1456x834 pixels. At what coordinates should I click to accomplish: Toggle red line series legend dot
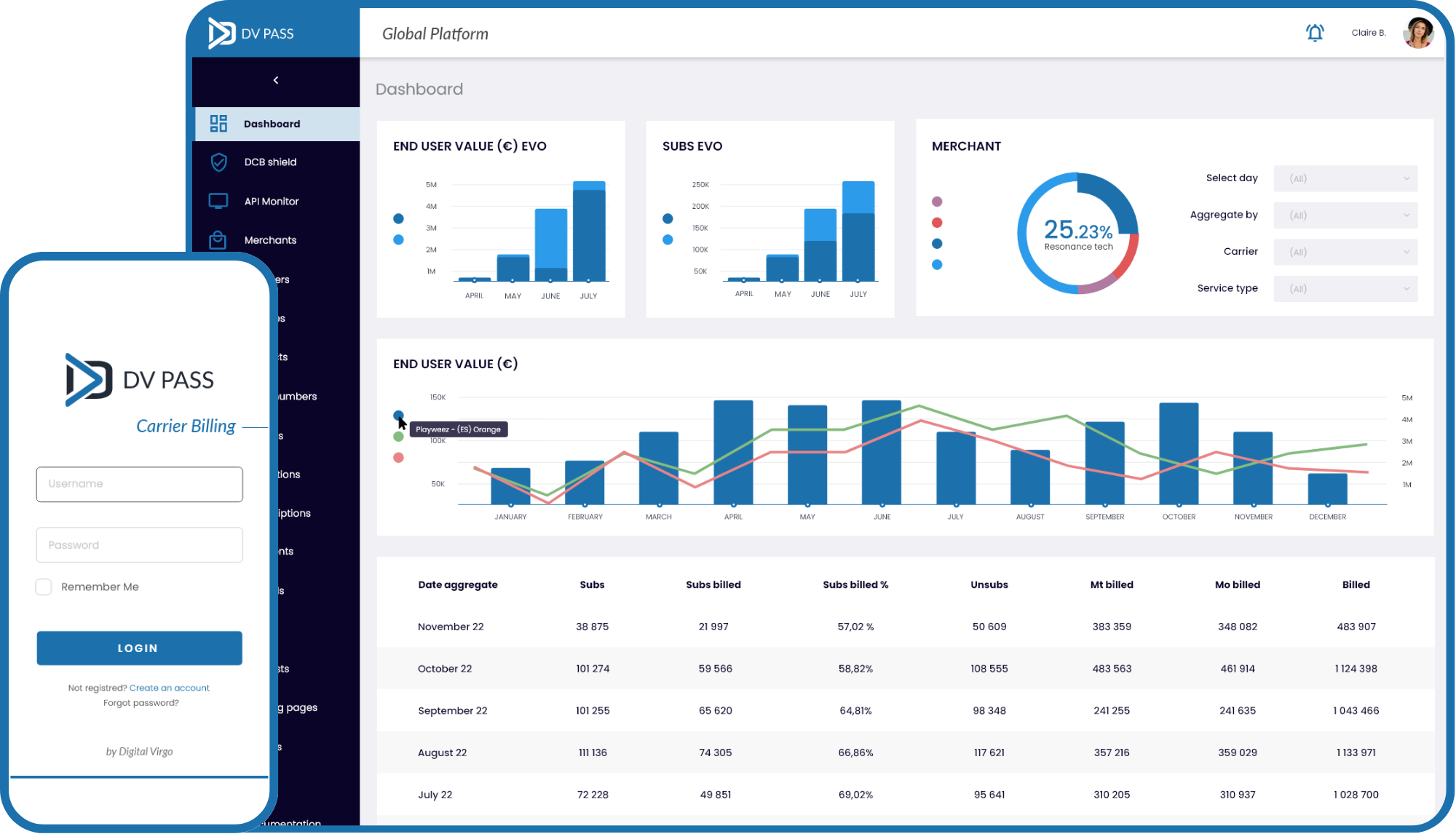(x=398, y=458)
